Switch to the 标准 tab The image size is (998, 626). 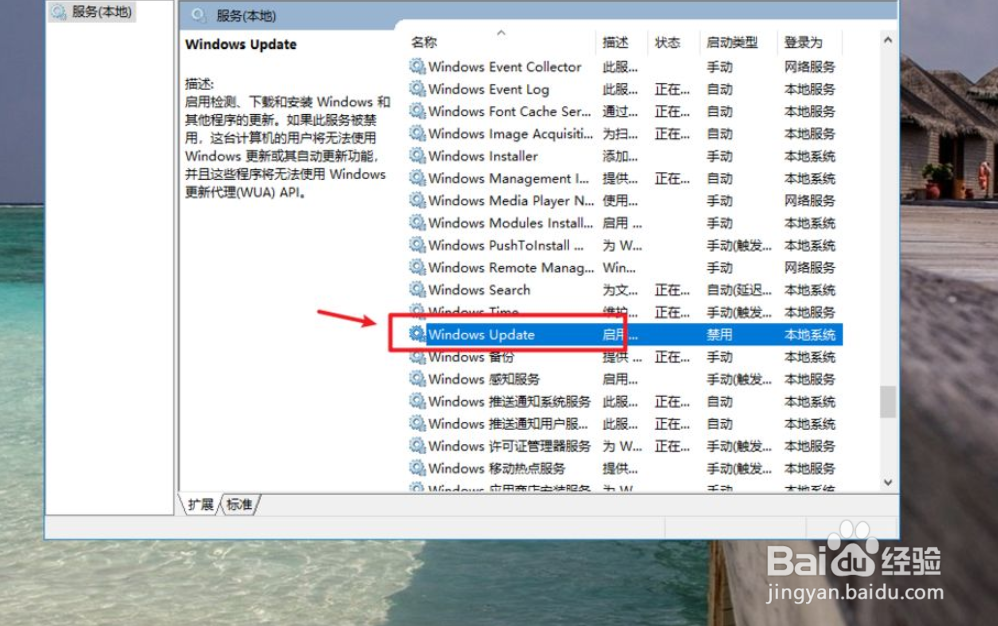(239, 504)
